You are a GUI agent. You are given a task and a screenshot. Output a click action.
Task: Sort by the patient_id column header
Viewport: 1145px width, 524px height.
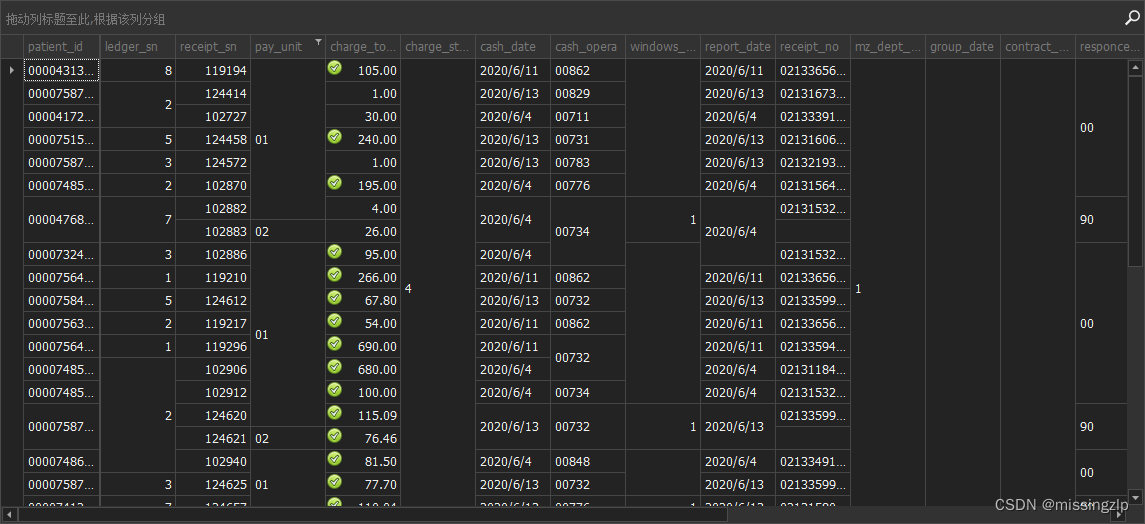tap(61, 47)
